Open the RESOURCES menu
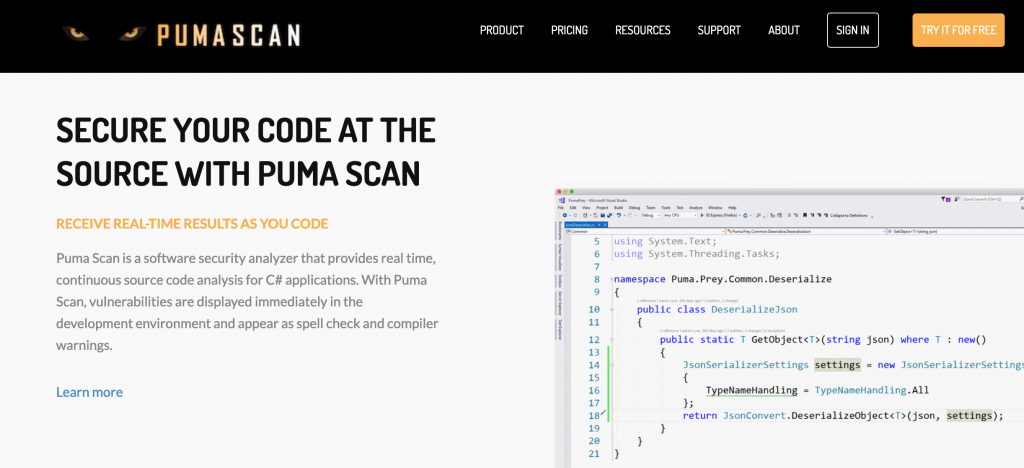 coord(643,30)
